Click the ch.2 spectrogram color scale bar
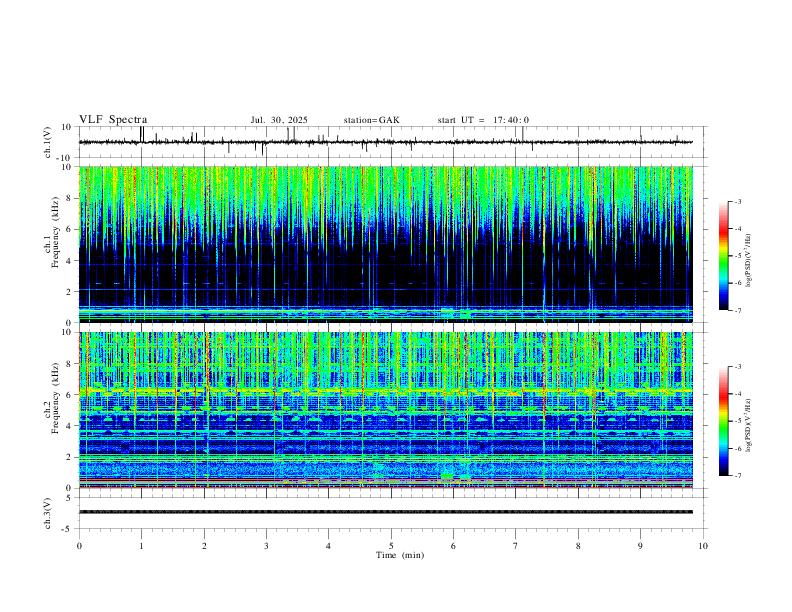Viewport: 792px width, 612px height. (x=723, y=421)
